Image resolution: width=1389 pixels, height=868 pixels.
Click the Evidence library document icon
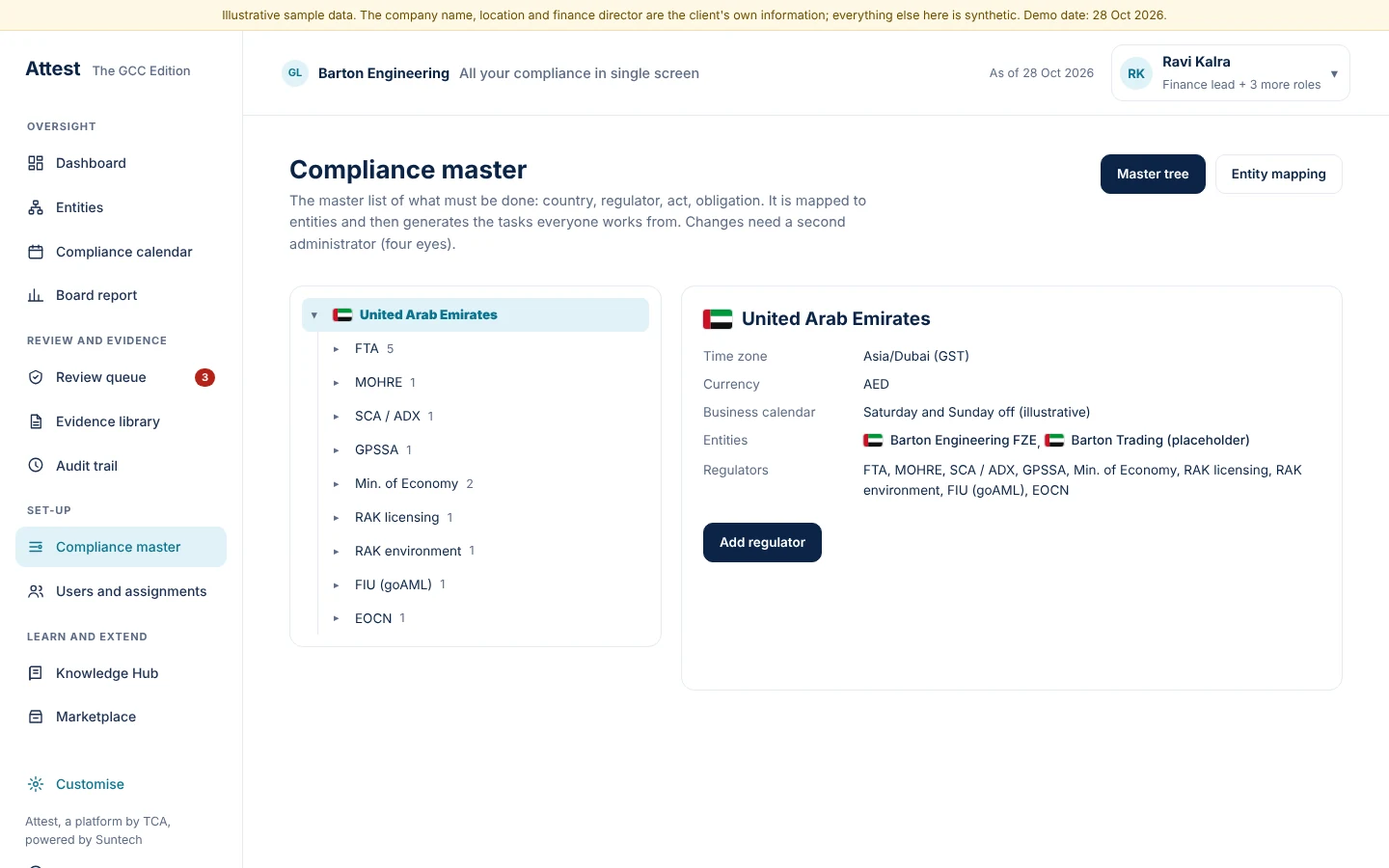pyautogui.click(x=36, y=421)
